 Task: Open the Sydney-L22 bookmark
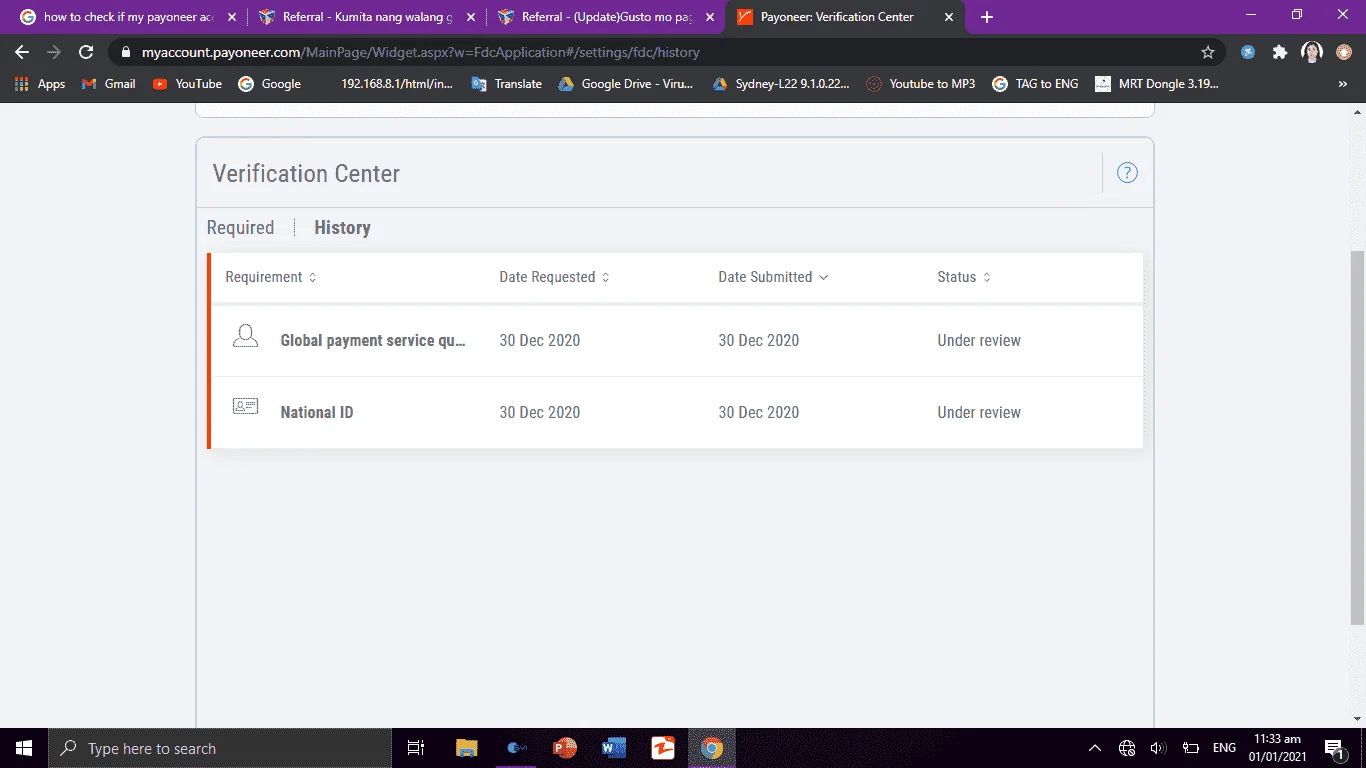781,84
